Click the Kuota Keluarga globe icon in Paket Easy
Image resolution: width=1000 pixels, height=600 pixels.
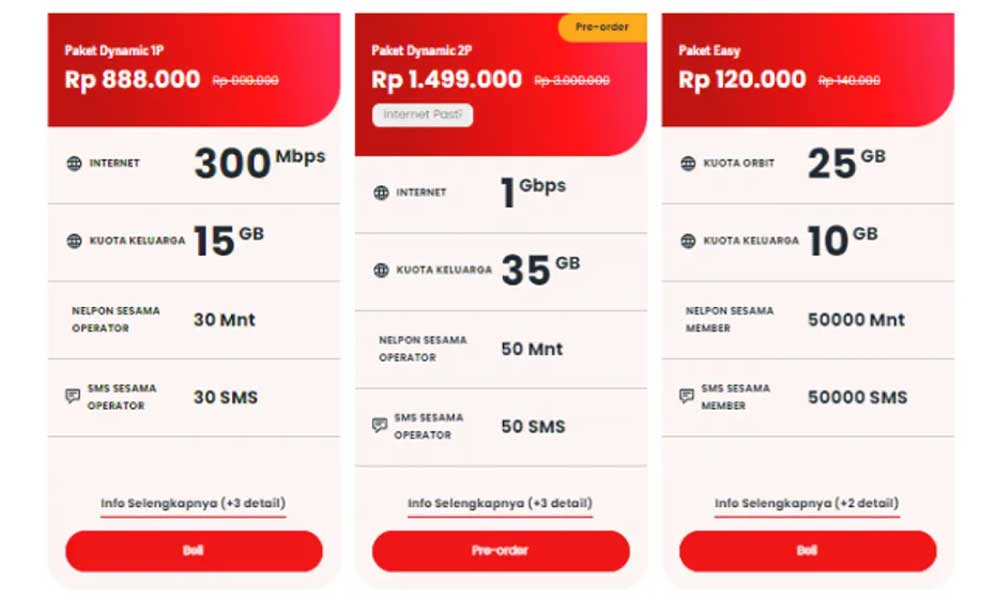(x=688, y=241)
